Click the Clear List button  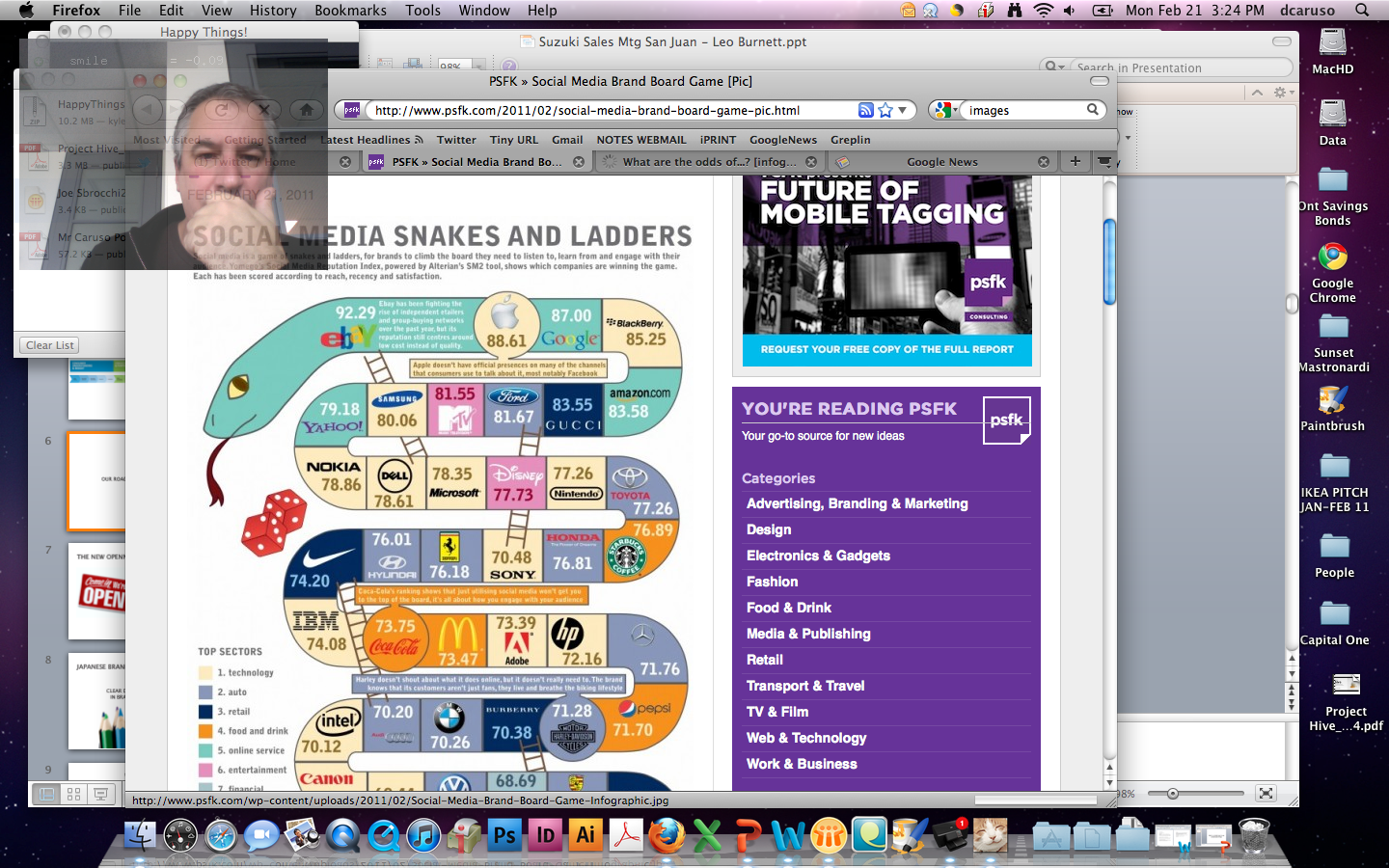[x=49, y=345]
